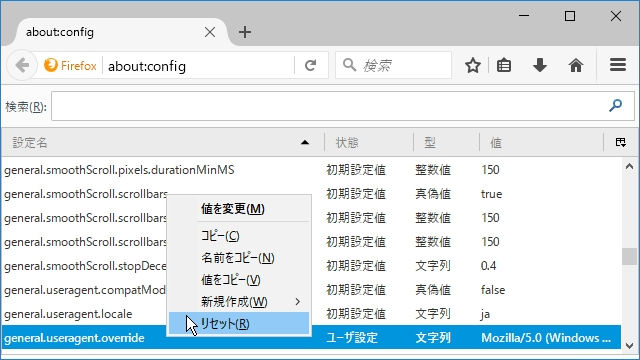This screenshot has height=360, width=640.
Task: Click the value ja cell
Action: tap(485, 314)
